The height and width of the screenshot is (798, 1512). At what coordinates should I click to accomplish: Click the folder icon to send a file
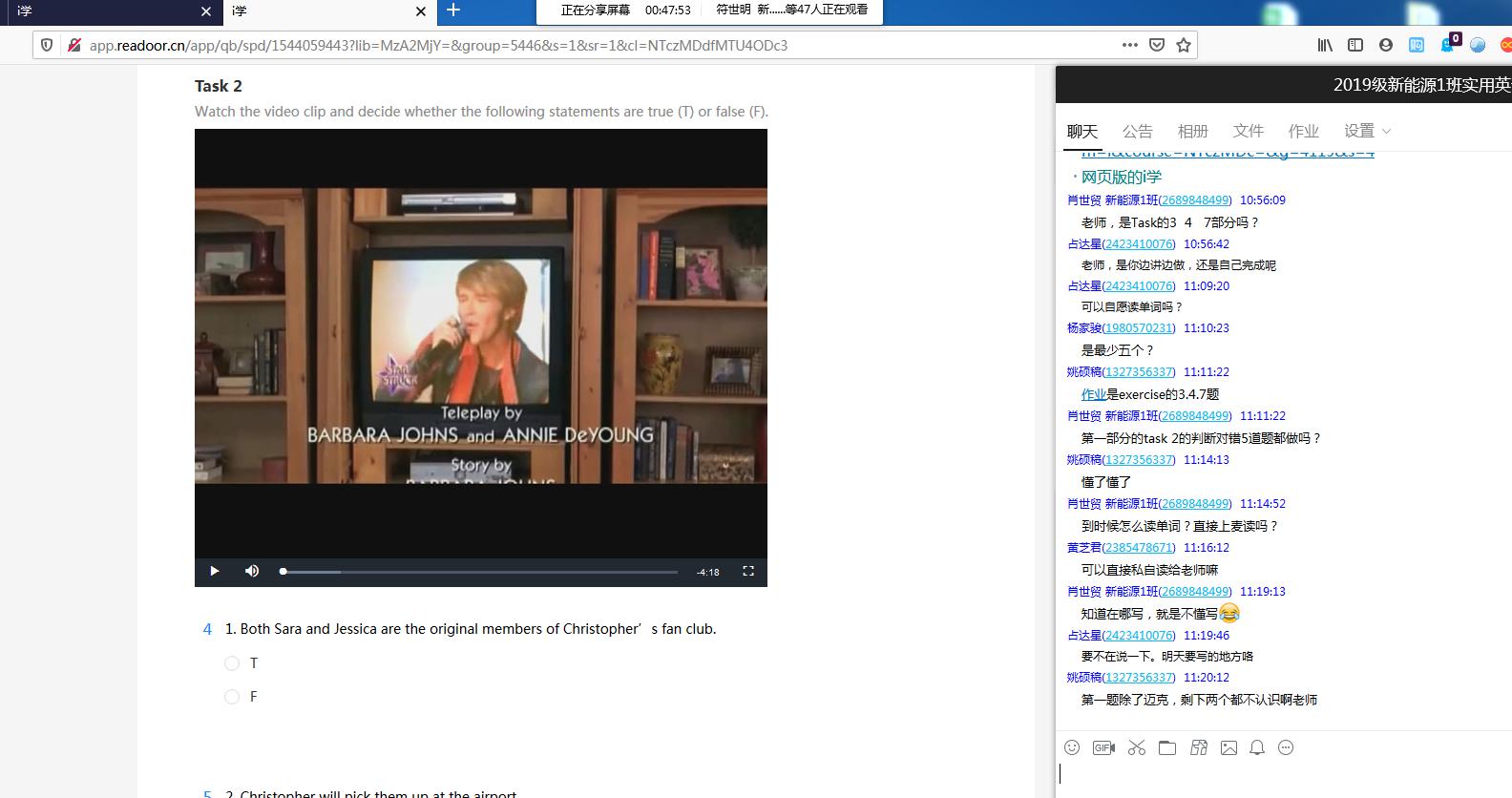coord(1167,747)
